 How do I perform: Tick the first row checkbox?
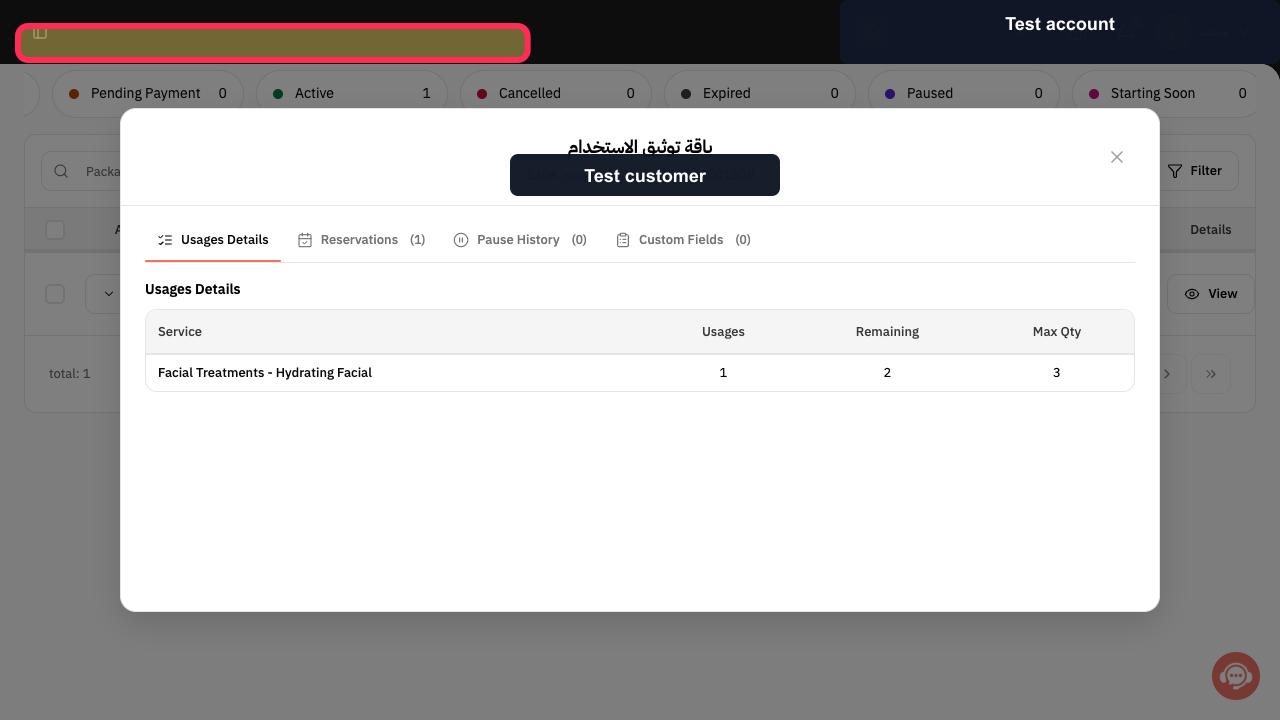coord(55,294)
